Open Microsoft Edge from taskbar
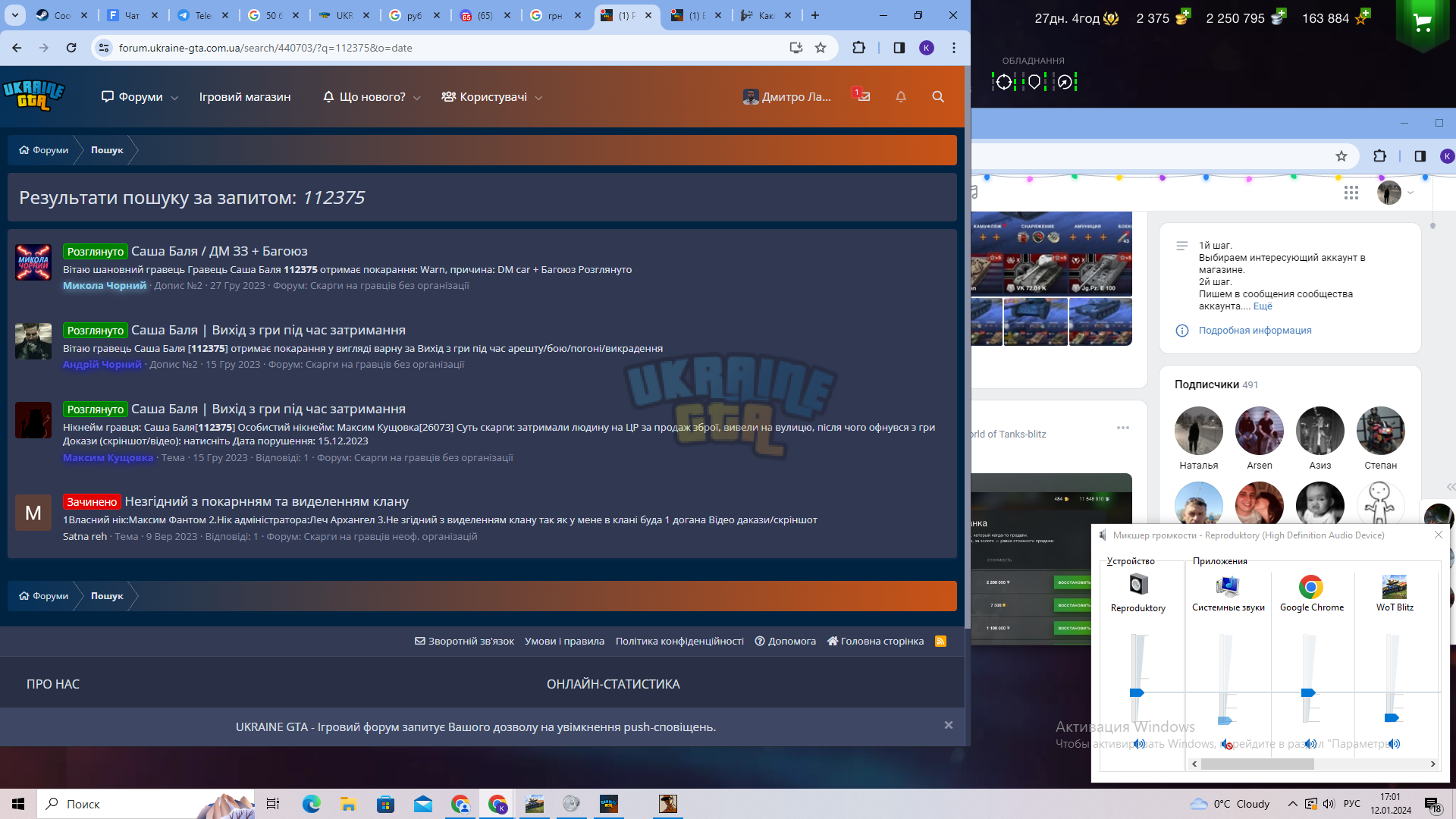 312,804
